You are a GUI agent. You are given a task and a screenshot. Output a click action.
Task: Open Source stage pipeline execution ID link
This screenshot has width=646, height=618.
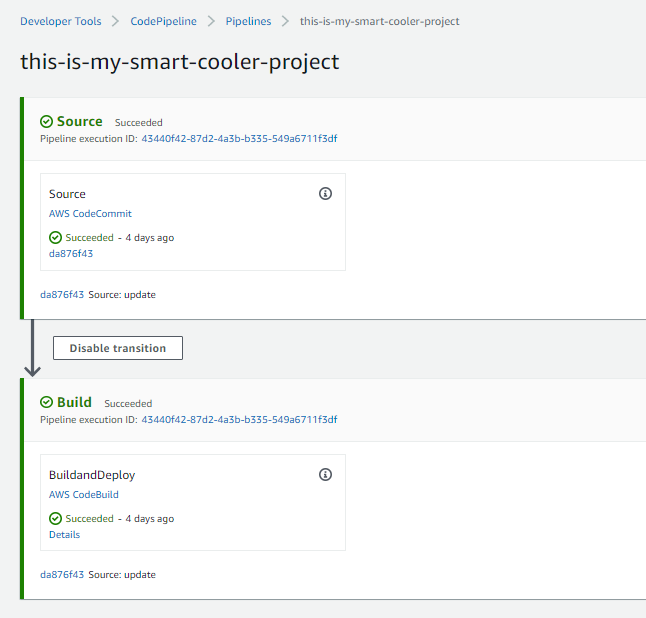click(x=239, y=139)
